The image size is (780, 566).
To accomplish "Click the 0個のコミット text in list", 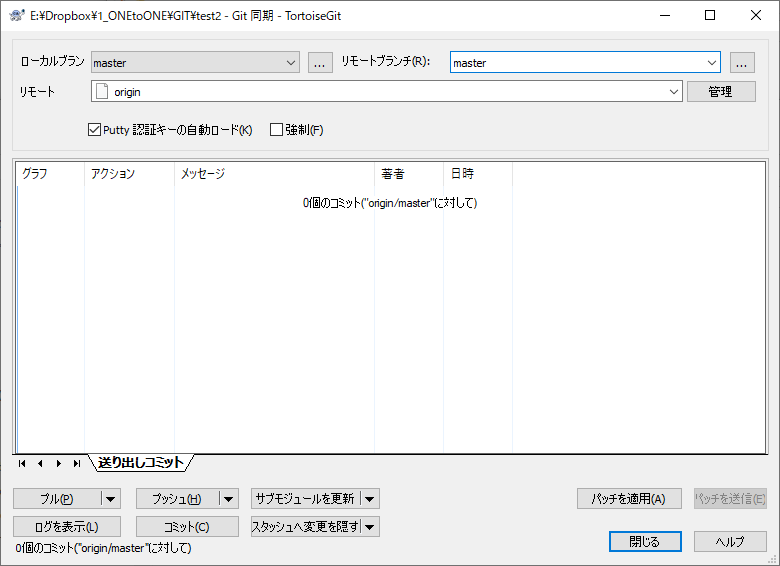I will coord(390,203).
